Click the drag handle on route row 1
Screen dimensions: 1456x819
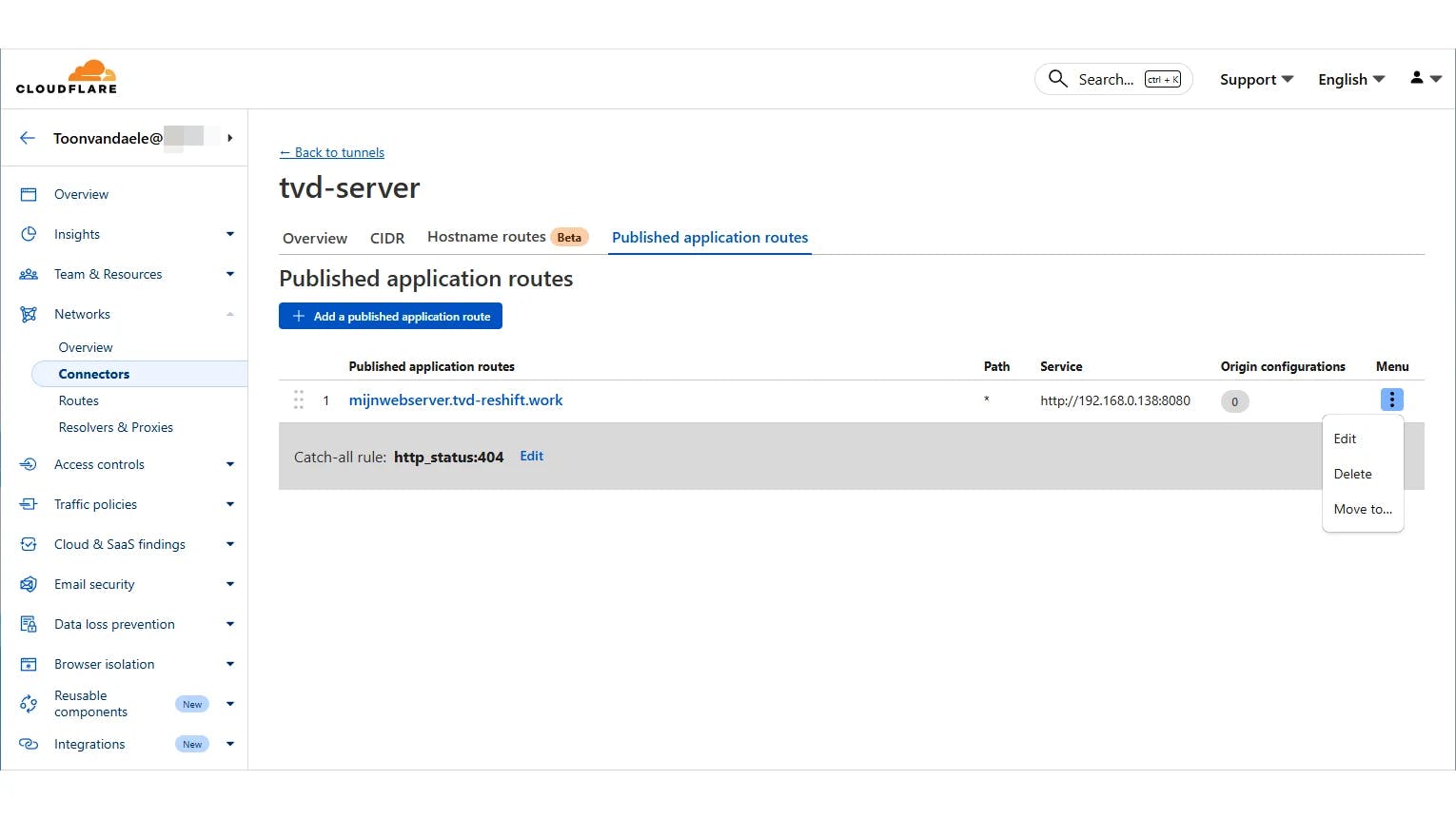pos(298,400)
